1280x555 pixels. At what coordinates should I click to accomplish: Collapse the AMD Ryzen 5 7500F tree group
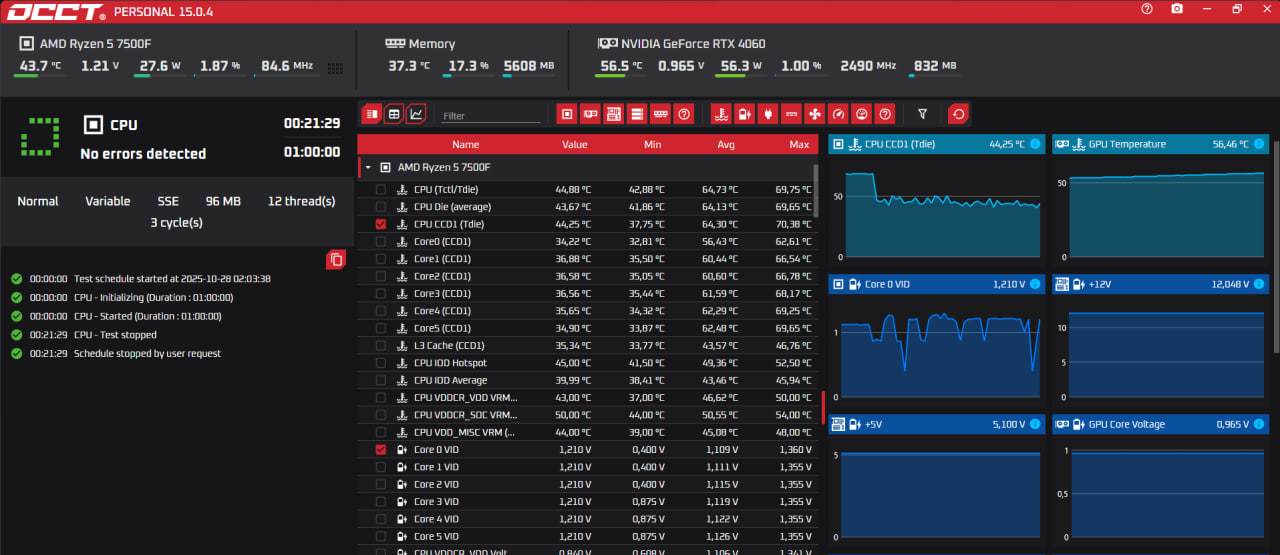pyautogui.click(x=368, y=168)
